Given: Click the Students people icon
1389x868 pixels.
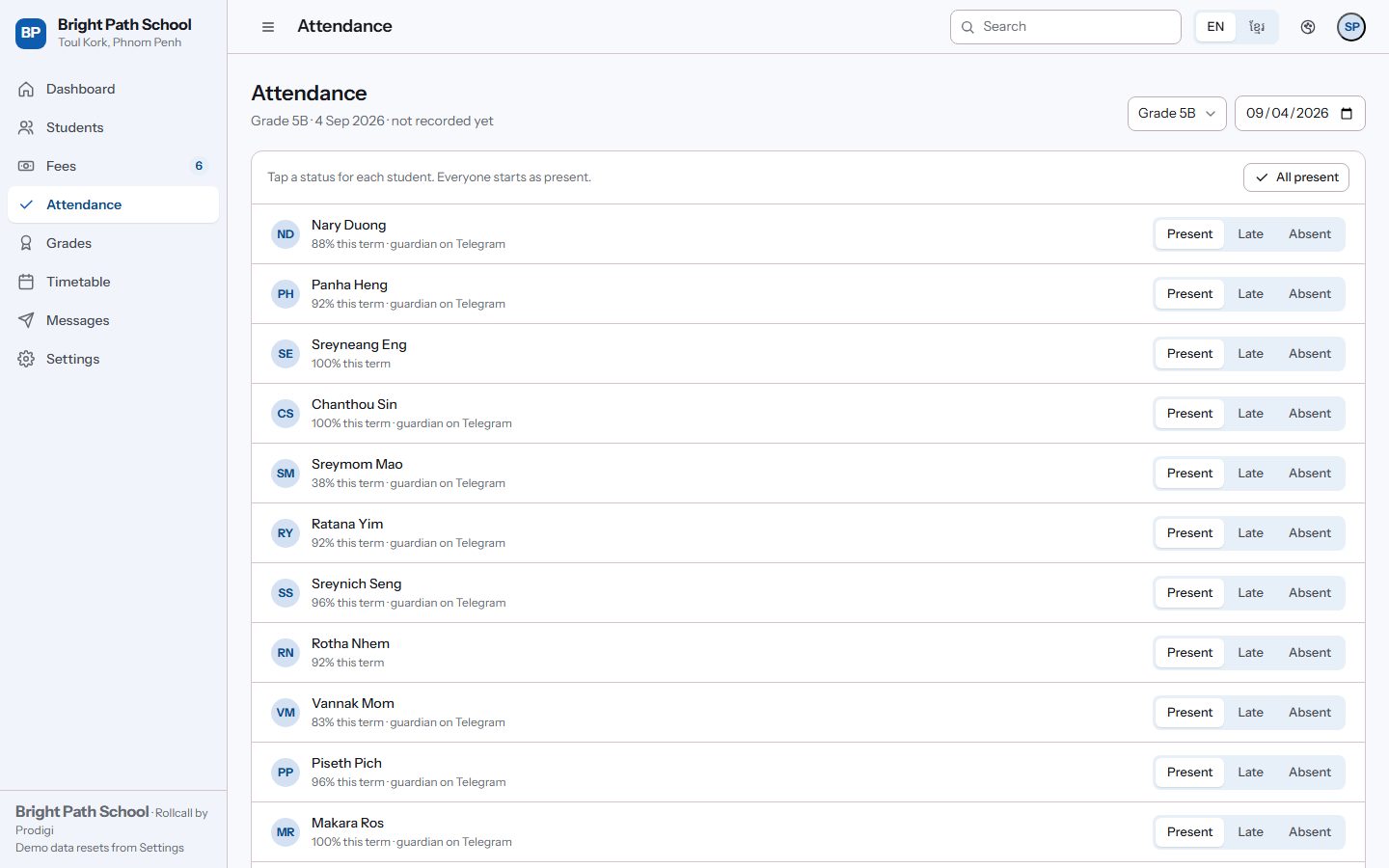Looking at the screenshot, I should (26, 127).
